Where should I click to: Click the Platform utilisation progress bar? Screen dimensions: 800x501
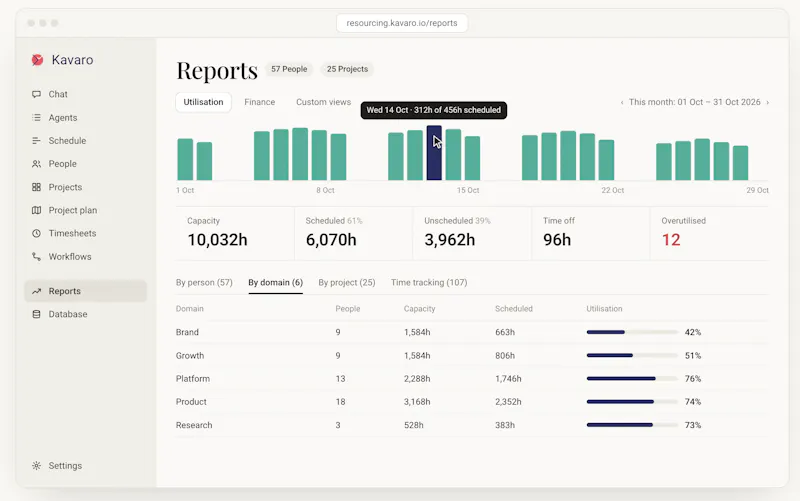pyautogui.click(x=632, y=379)
